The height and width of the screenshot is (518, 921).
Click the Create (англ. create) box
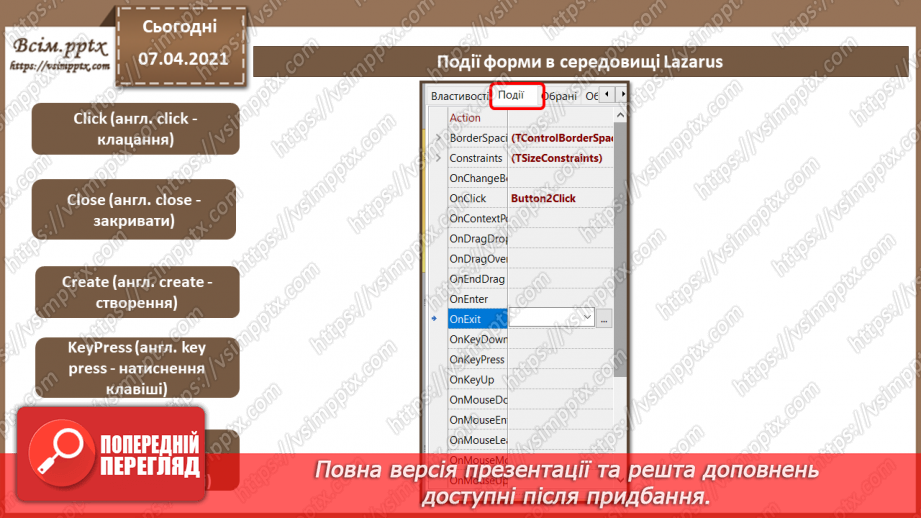click(x=137, y=292)
